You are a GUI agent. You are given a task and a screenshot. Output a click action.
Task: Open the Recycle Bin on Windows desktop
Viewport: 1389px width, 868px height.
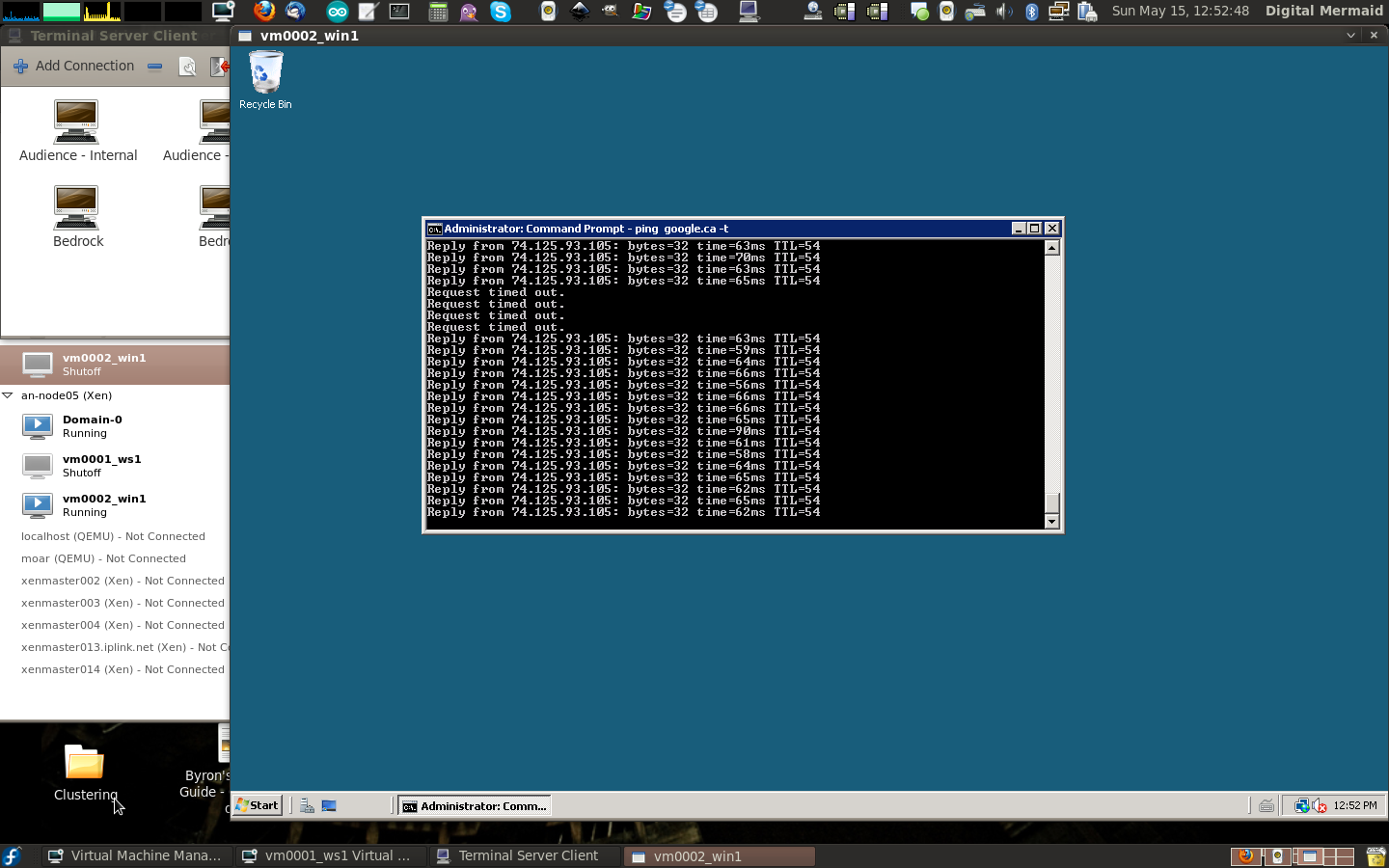[265, 80]
